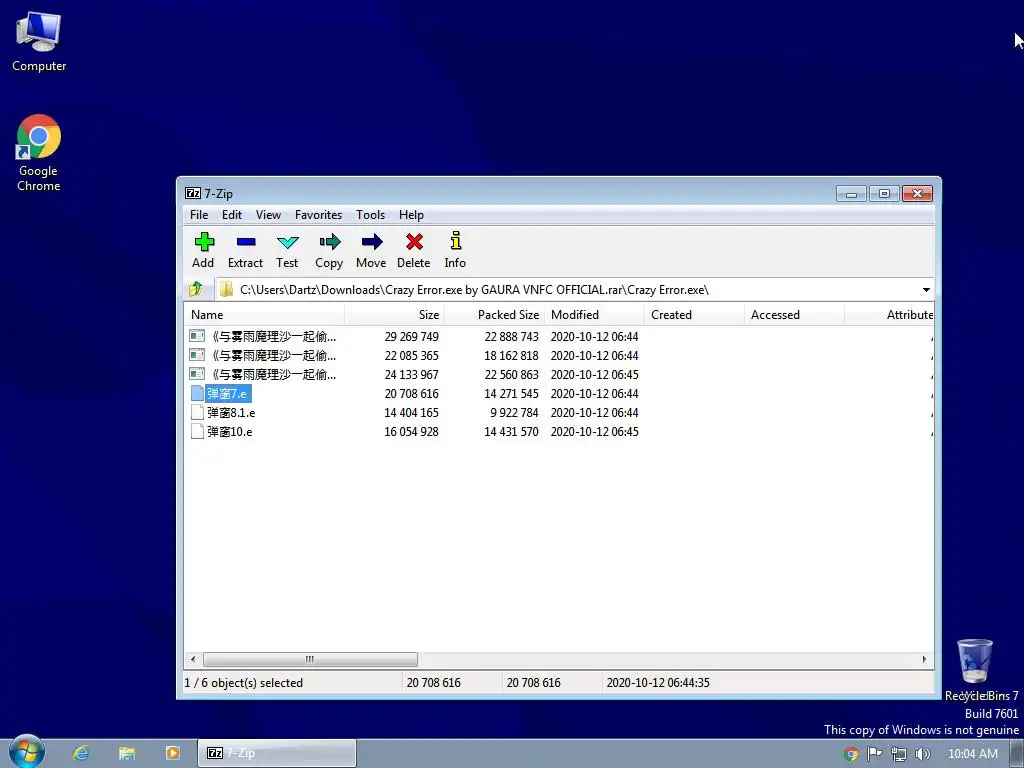The width and height of the screenshot is (1024, 768).
Task: Click the volume speaker tray icon
Action: pos(923,754)
